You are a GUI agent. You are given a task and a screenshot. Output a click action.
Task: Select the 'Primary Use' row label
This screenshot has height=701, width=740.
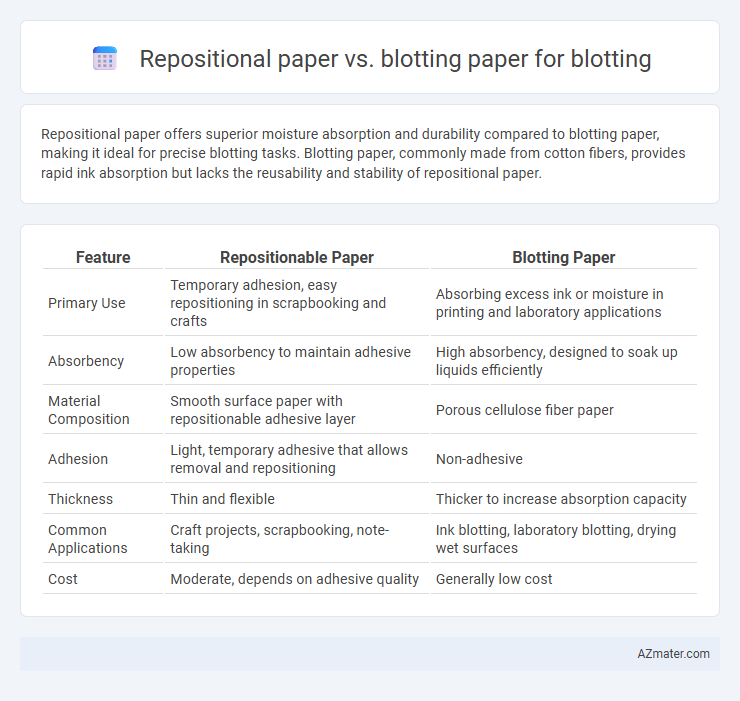coord(87,303)
